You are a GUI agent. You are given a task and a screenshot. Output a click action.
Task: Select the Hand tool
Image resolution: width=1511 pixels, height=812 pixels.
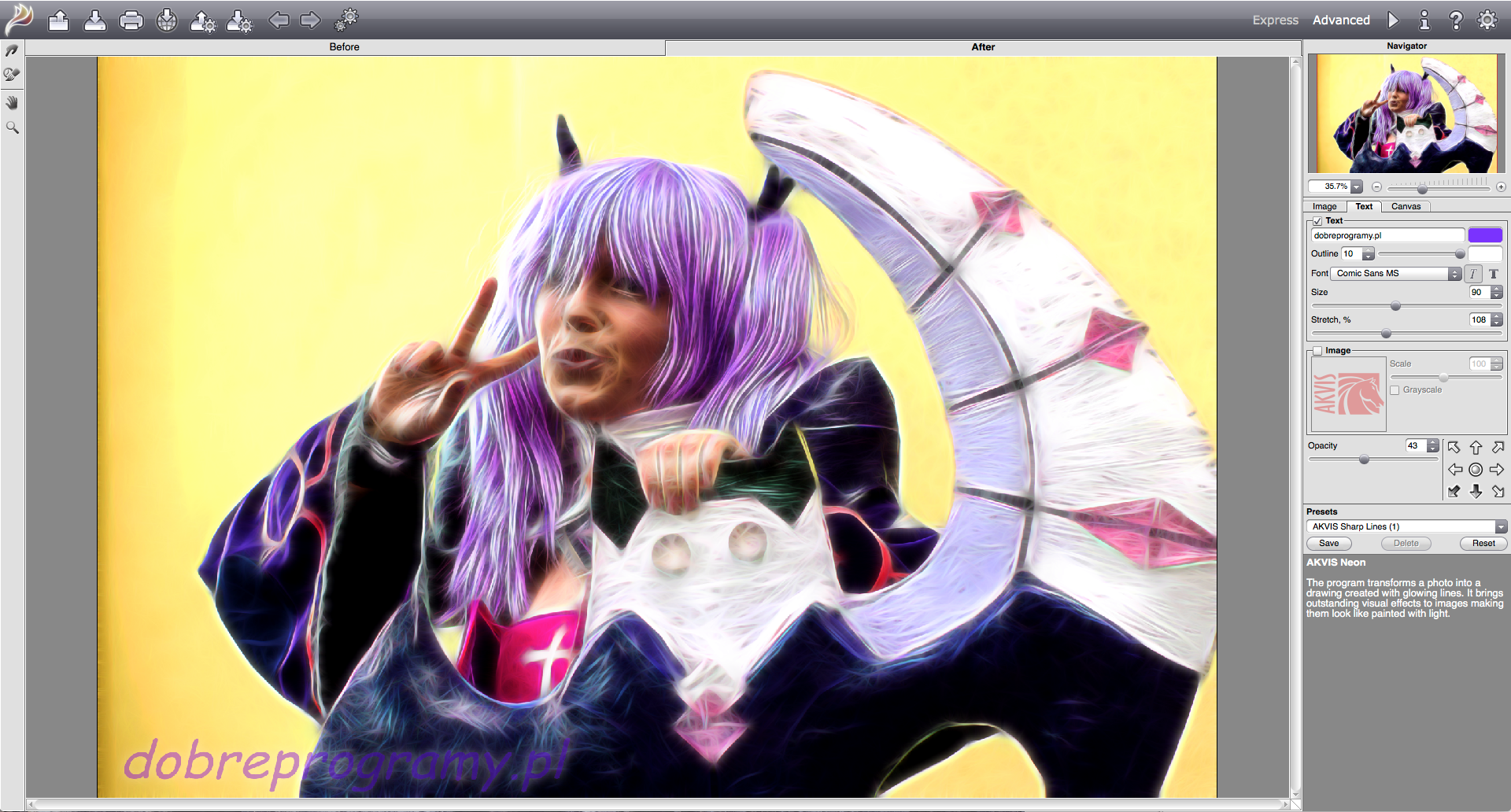tap(12, 102)
